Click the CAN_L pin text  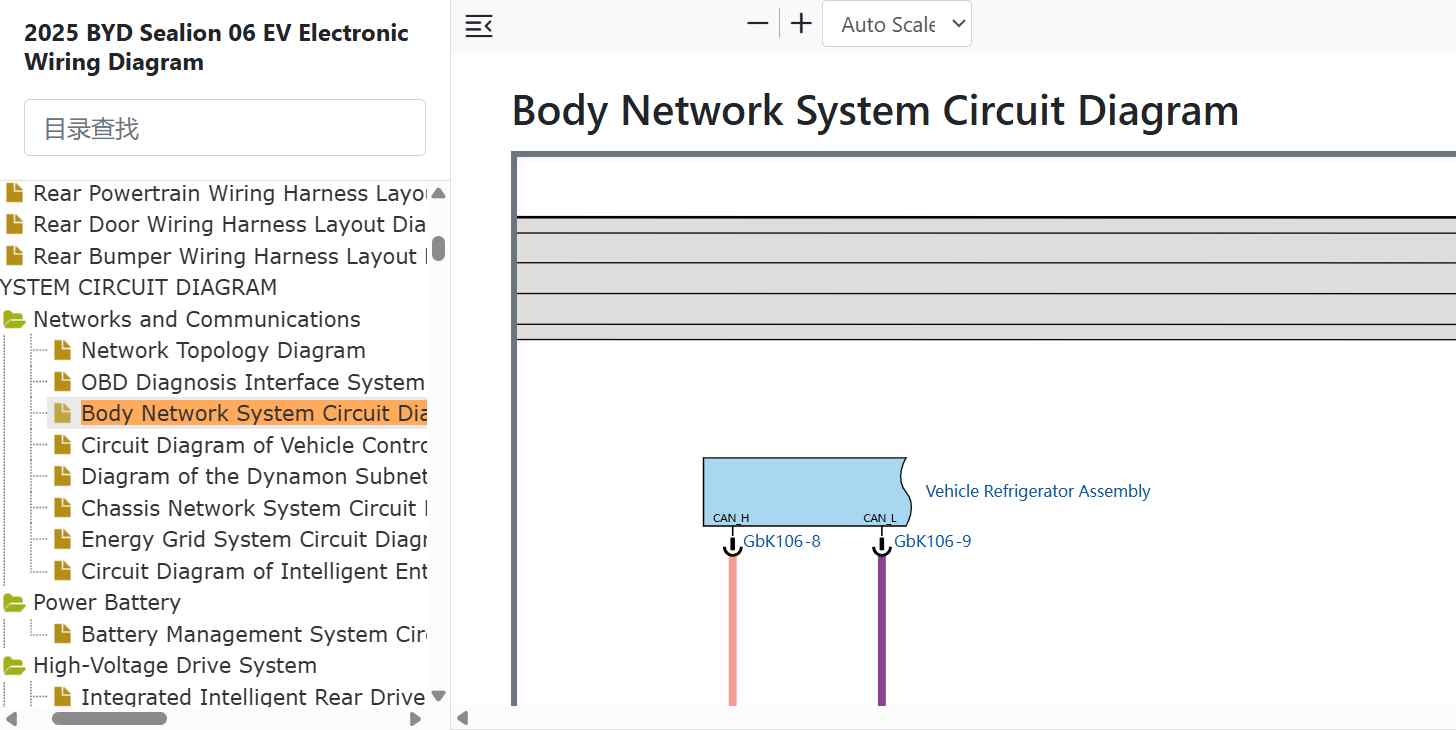[880, 518]
